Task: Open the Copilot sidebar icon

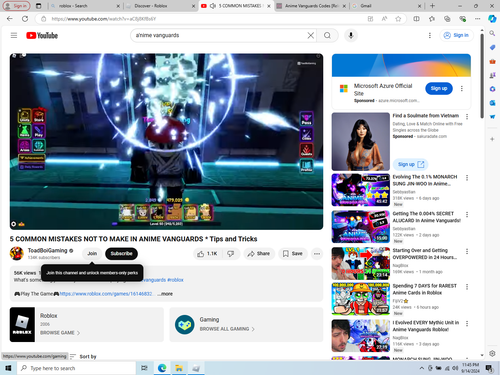Action: click(x=492, y=19)
